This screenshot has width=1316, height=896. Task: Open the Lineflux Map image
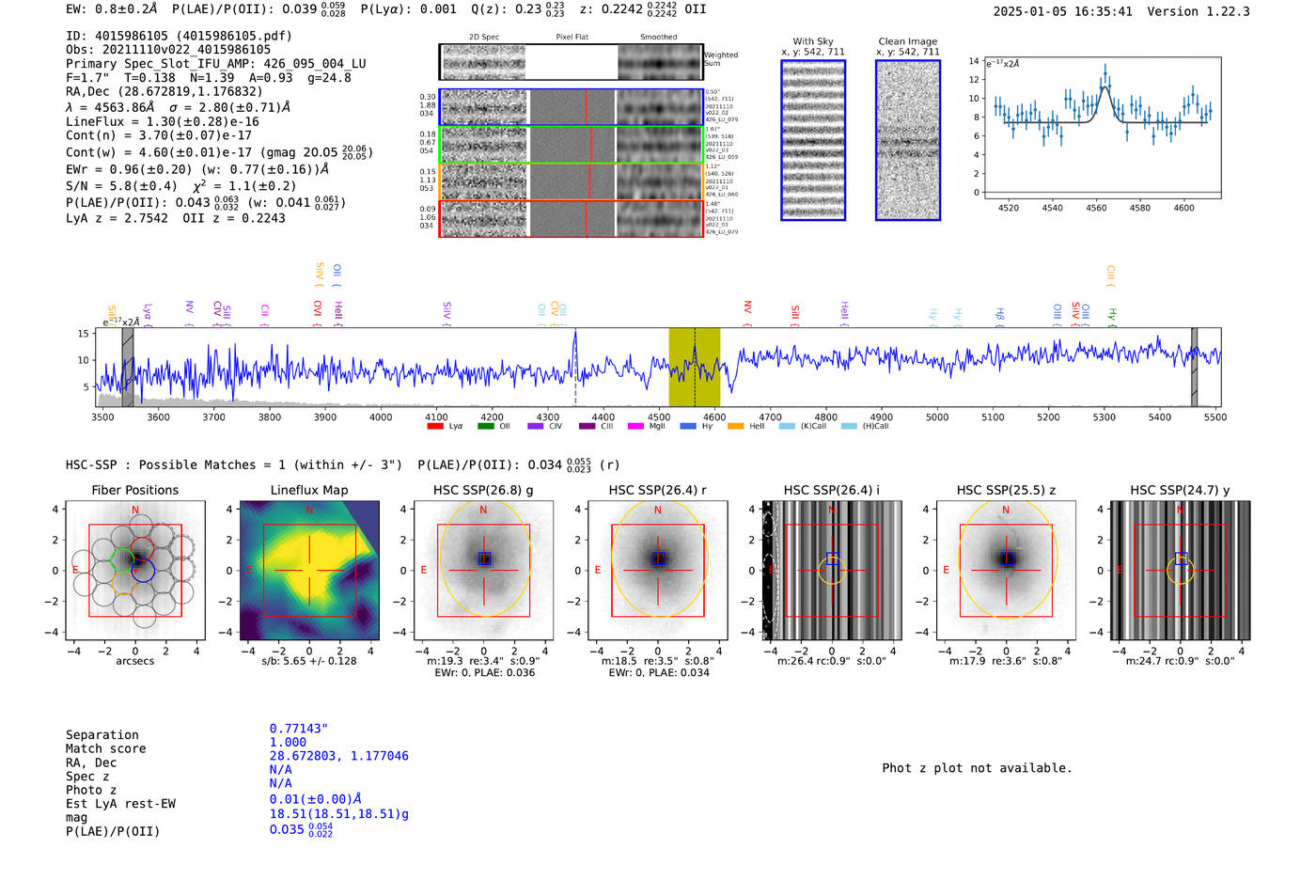point(309,571)
